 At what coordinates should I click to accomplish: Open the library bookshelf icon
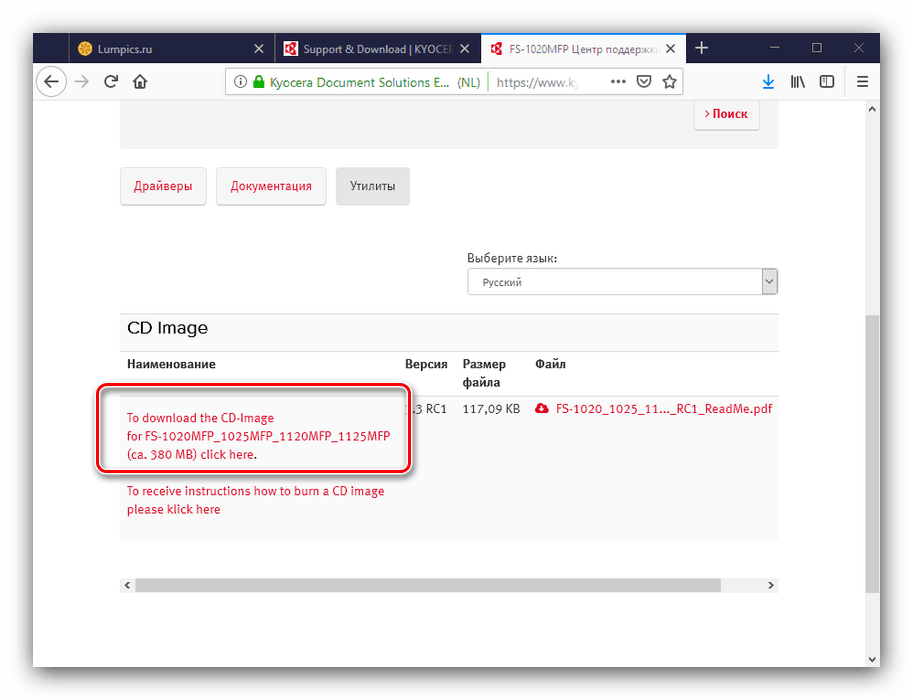[798, 82]
